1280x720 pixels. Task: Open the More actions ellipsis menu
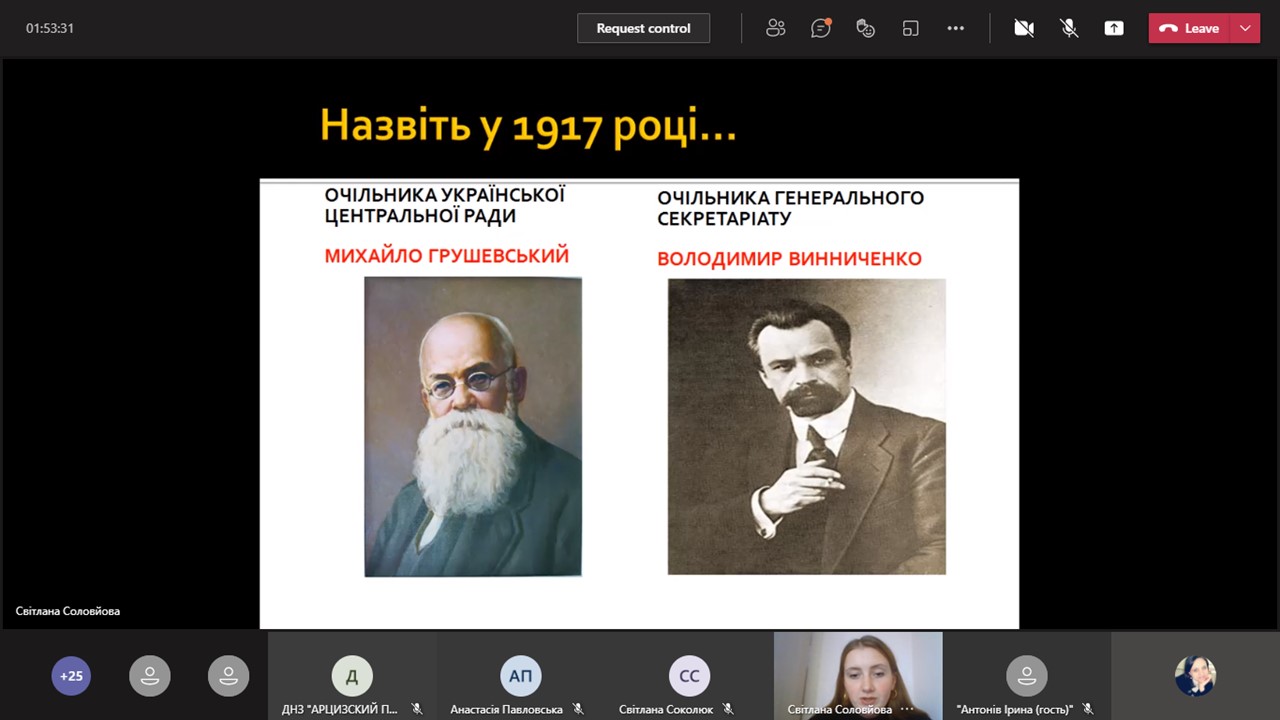(956, 28)
